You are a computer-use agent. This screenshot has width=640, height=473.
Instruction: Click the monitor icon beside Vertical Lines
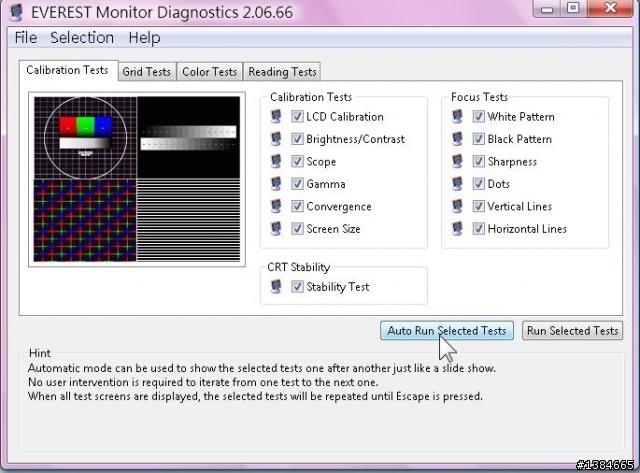(458, 206)
